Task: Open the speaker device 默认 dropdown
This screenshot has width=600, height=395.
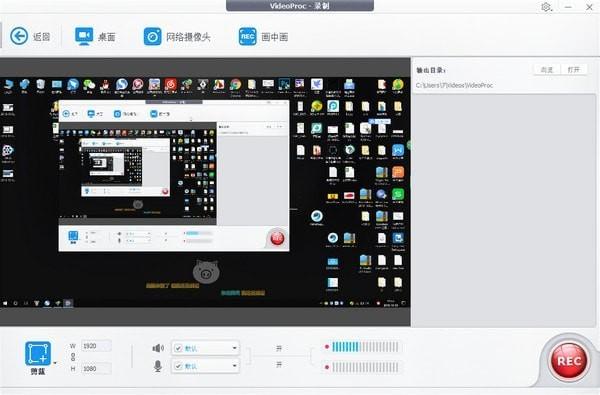Action: (x=205, y=348)
